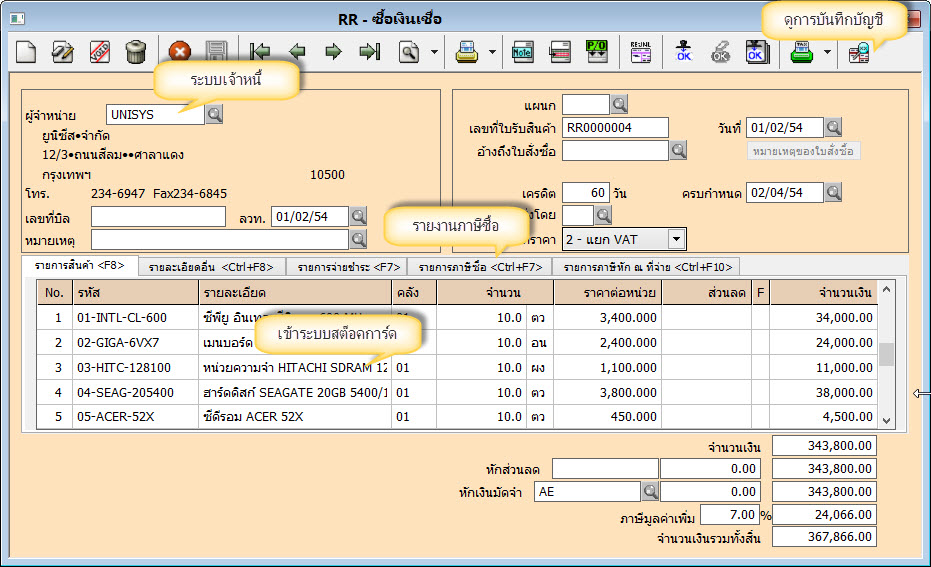This screenshot has width=931, height=567.
Task: Open รายการจ่ายชำระ <F7> tab
Action: (349, 267)
